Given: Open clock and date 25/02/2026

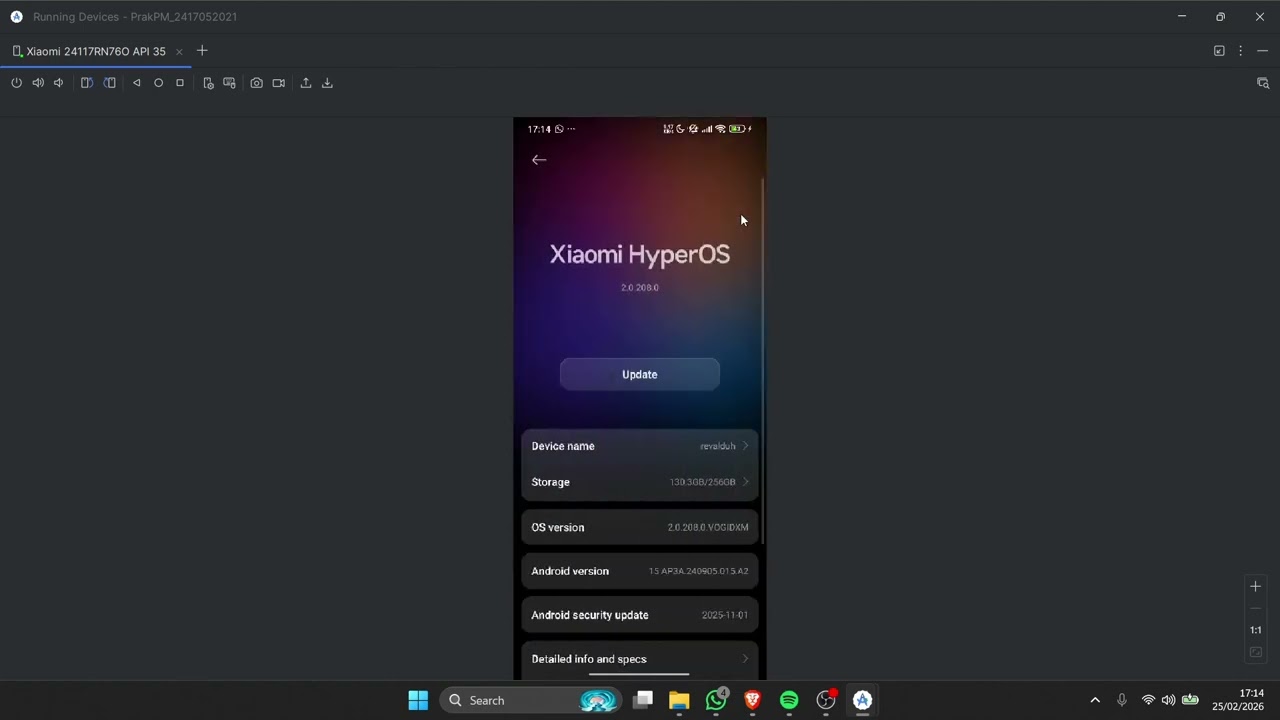Looking at the screenshot, I should tap(1238, 700).
